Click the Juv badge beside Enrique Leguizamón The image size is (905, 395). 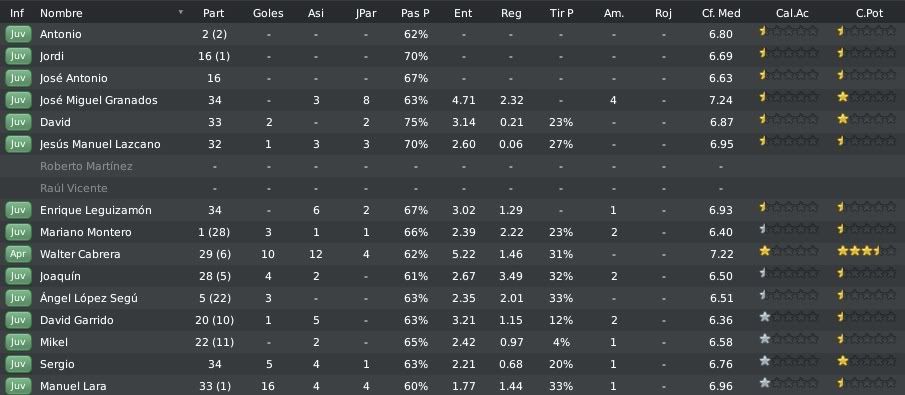18,210
